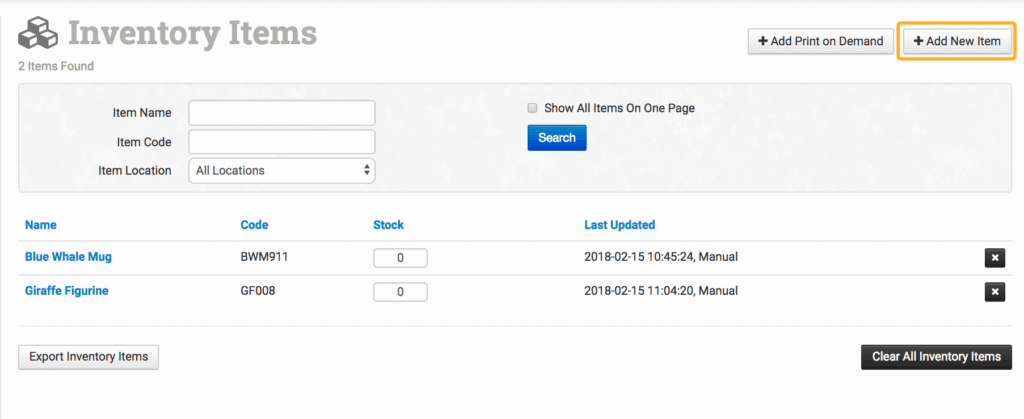
Task: Export Inventory Items to file
Action: point(88,357)
